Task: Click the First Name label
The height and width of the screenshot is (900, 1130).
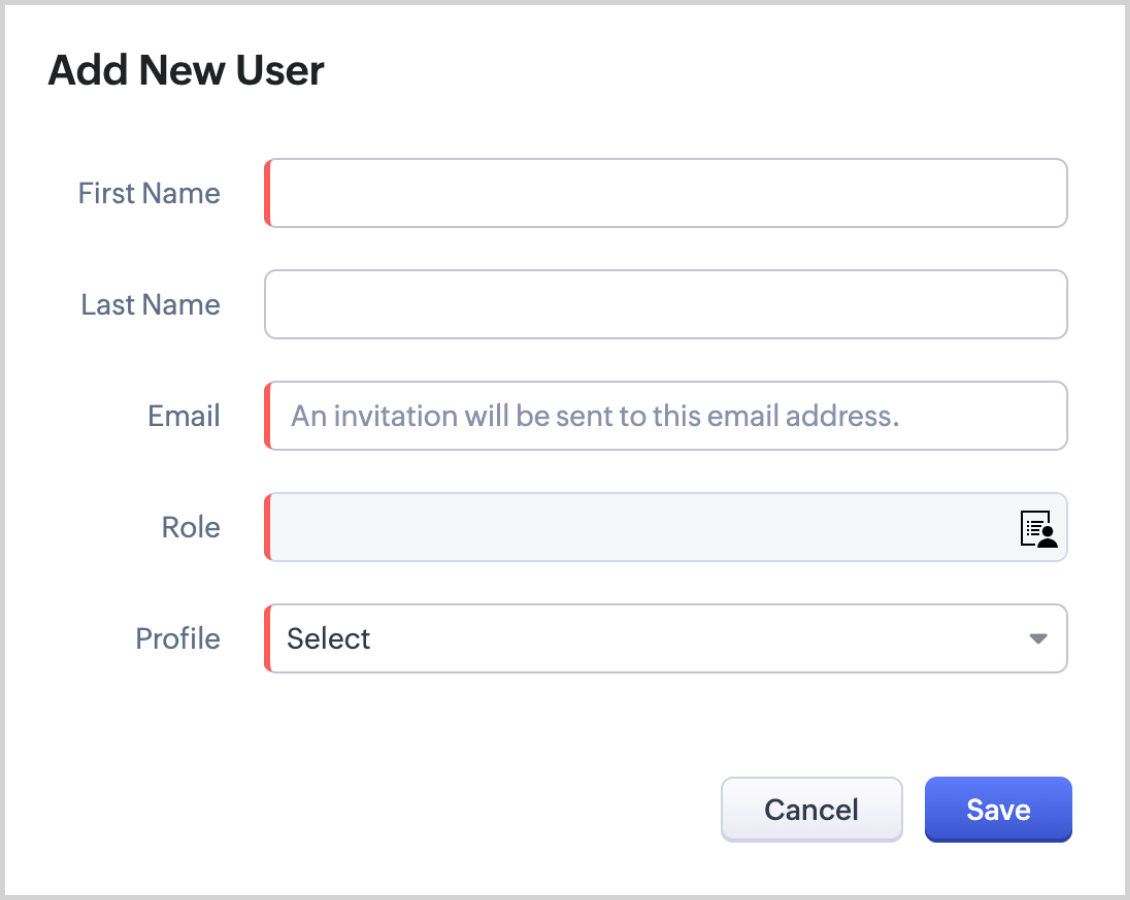Action: coord(149,193)
